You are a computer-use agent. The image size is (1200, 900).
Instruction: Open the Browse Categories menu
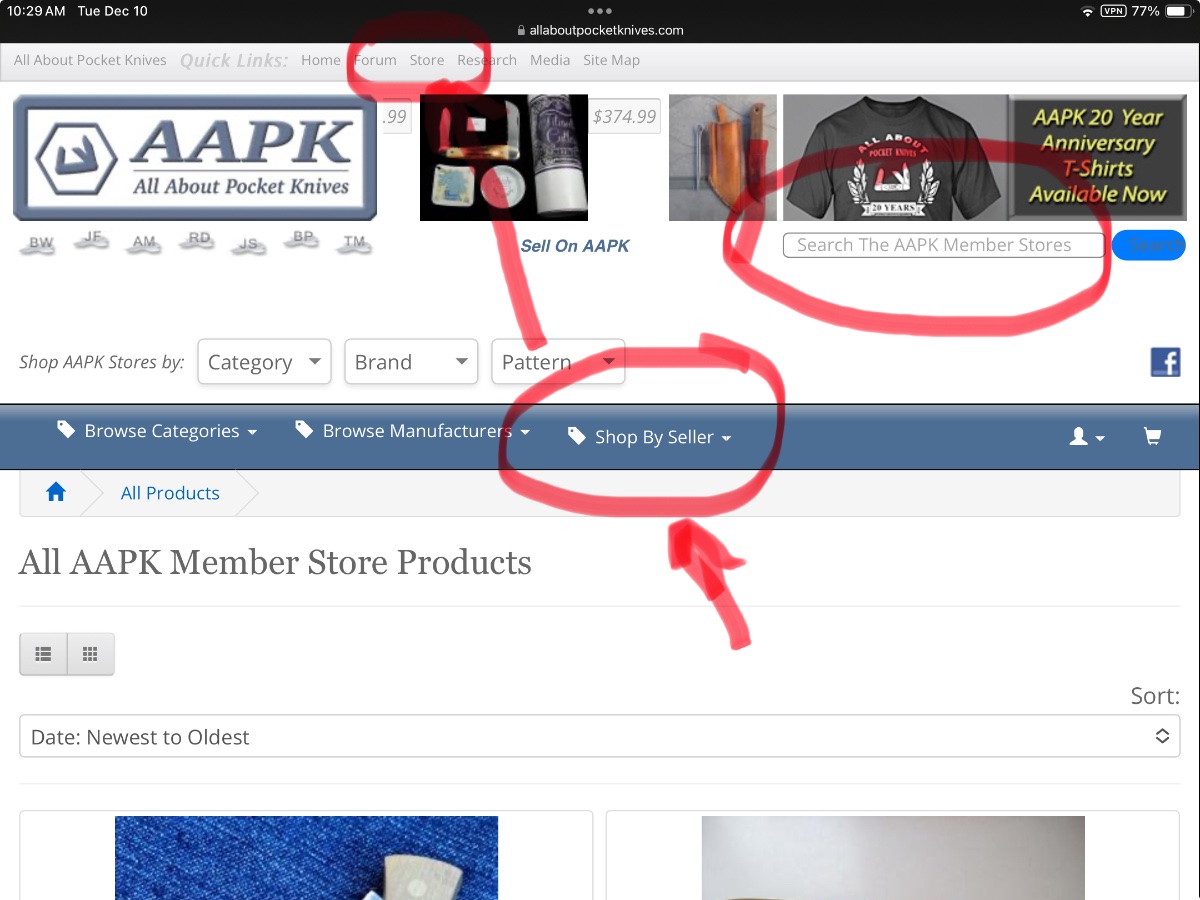click(157, 431)
